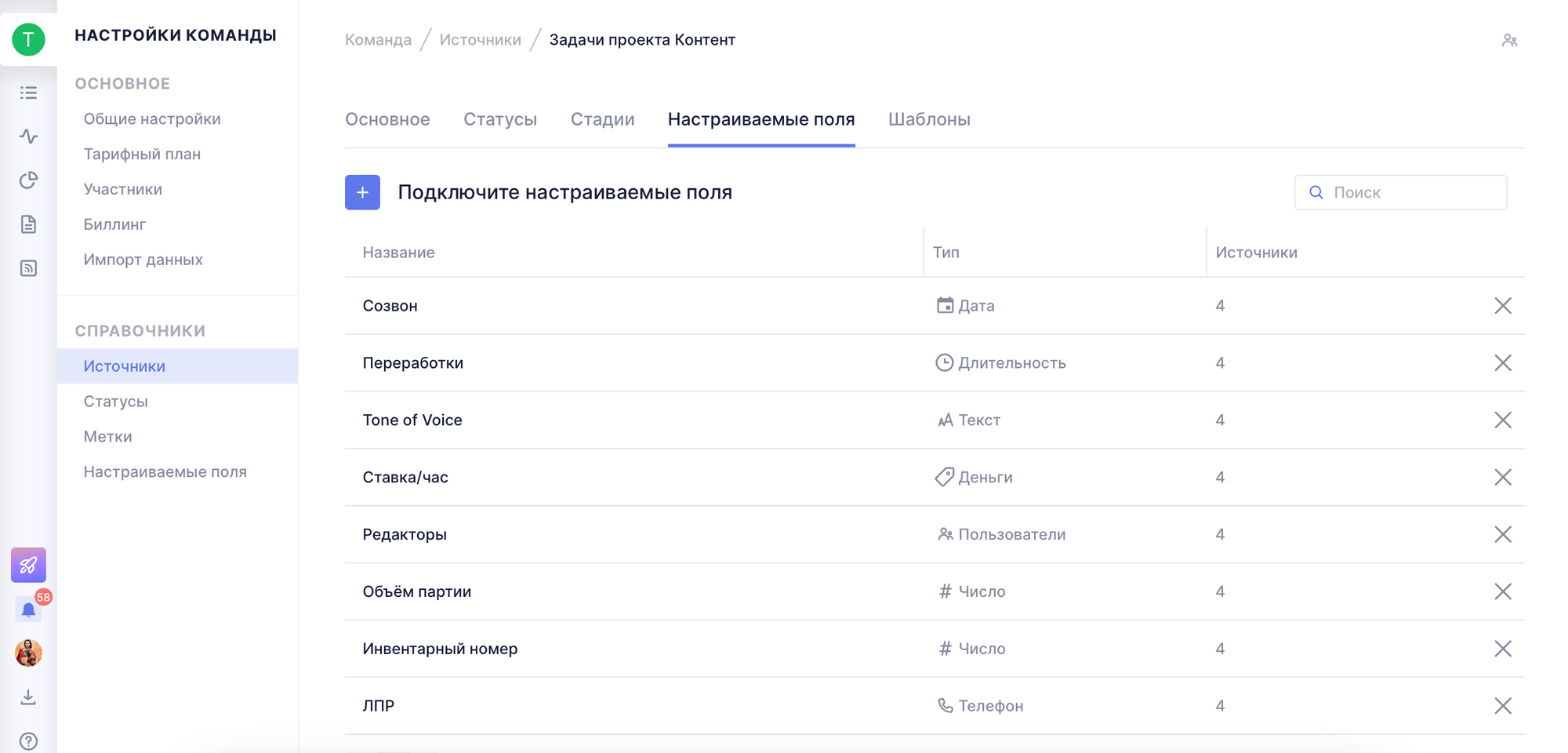Remove the Tone of Voice field

[x=1502, y=420]
